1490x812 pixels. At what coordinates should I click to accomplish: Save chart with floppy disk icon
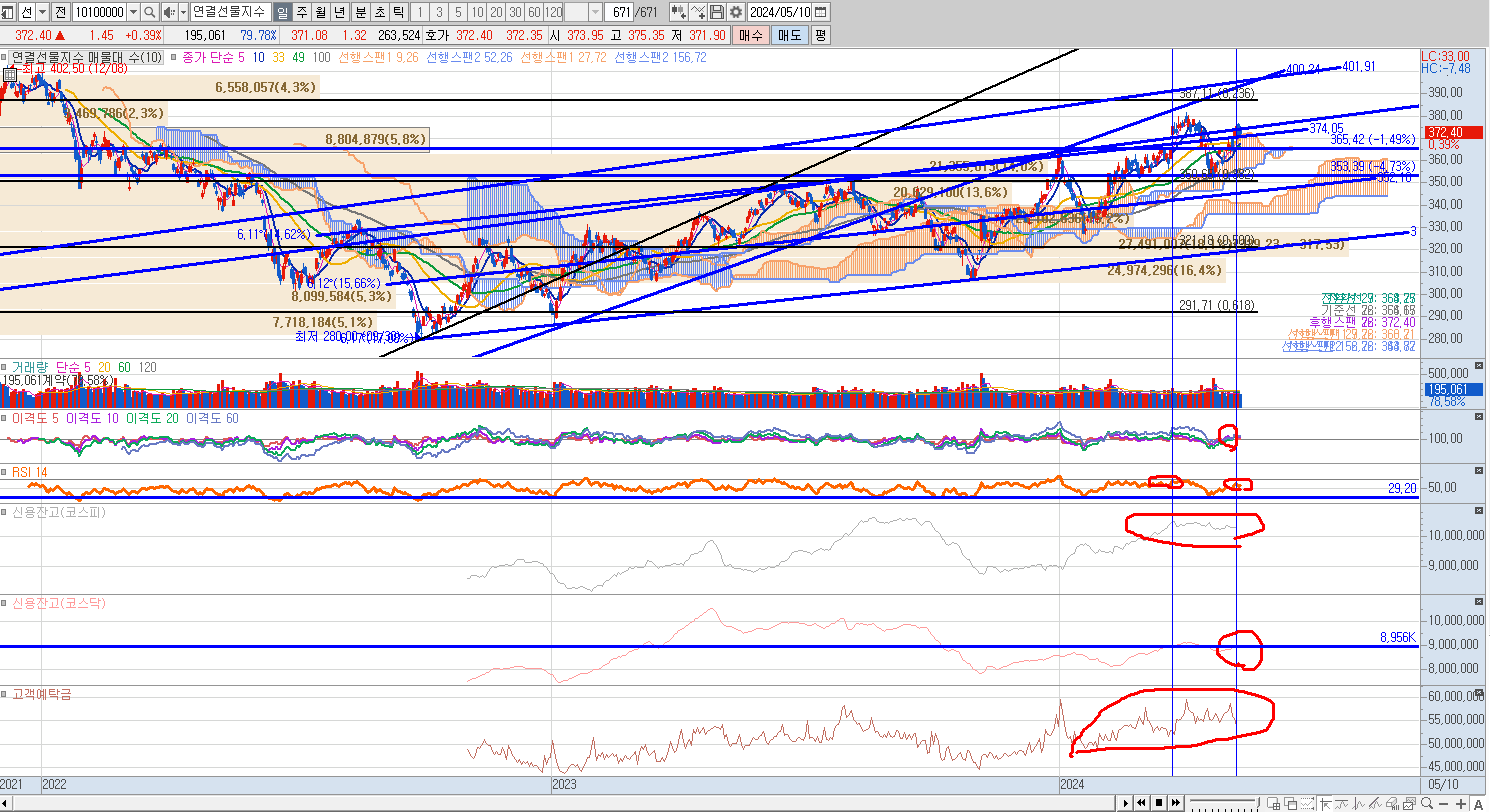(x=717, y=12)
